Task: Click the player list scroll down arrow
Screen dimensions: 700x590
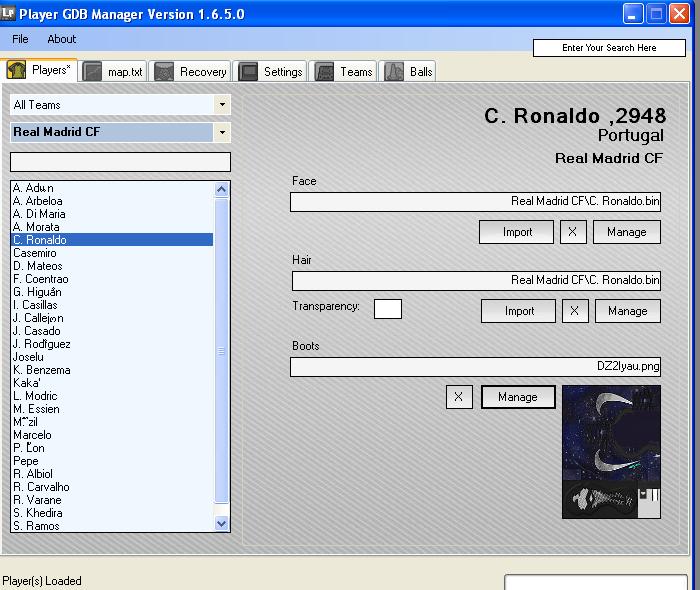Action: click(221, 523)
